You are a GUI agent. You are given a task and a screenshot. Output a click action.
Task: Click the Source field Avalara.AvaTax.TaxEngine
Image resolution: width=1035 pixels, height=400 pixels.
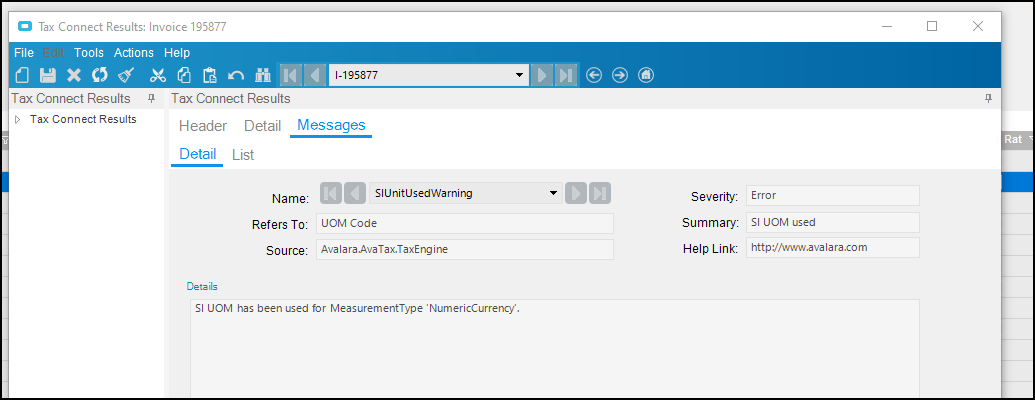465,250
